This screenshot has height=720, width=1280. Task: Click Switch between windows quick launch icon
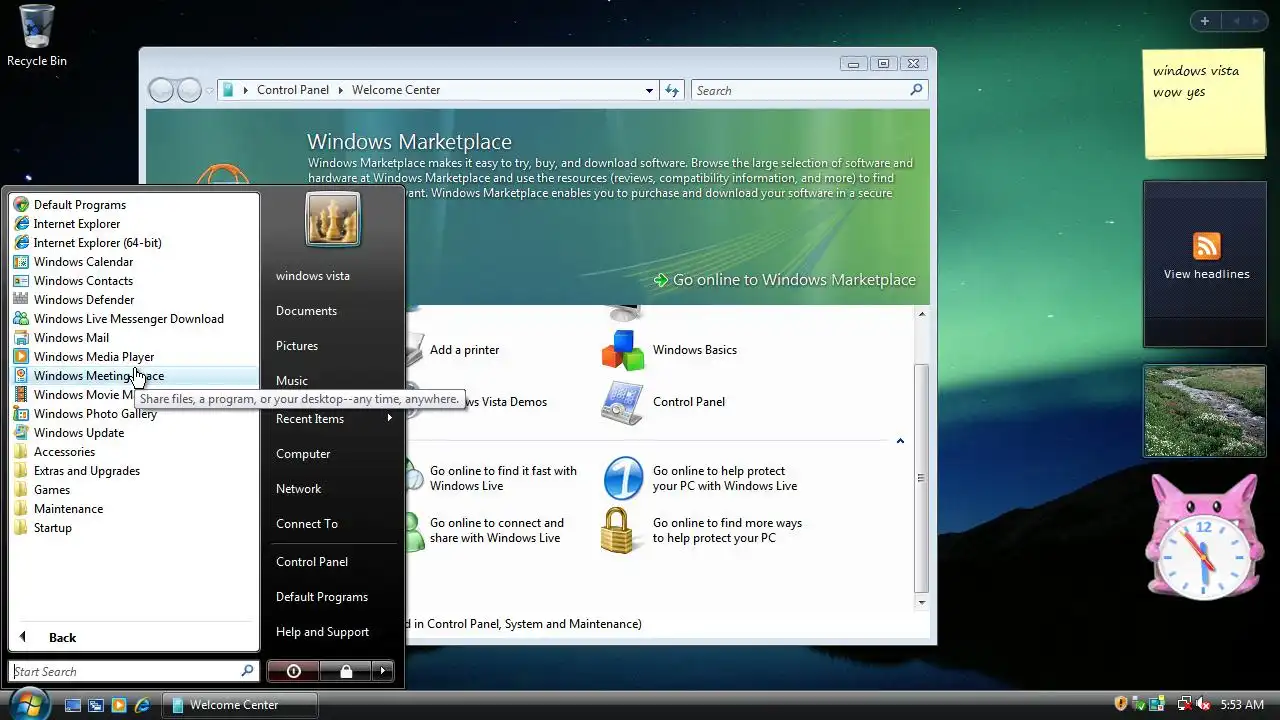coord(96,705)
